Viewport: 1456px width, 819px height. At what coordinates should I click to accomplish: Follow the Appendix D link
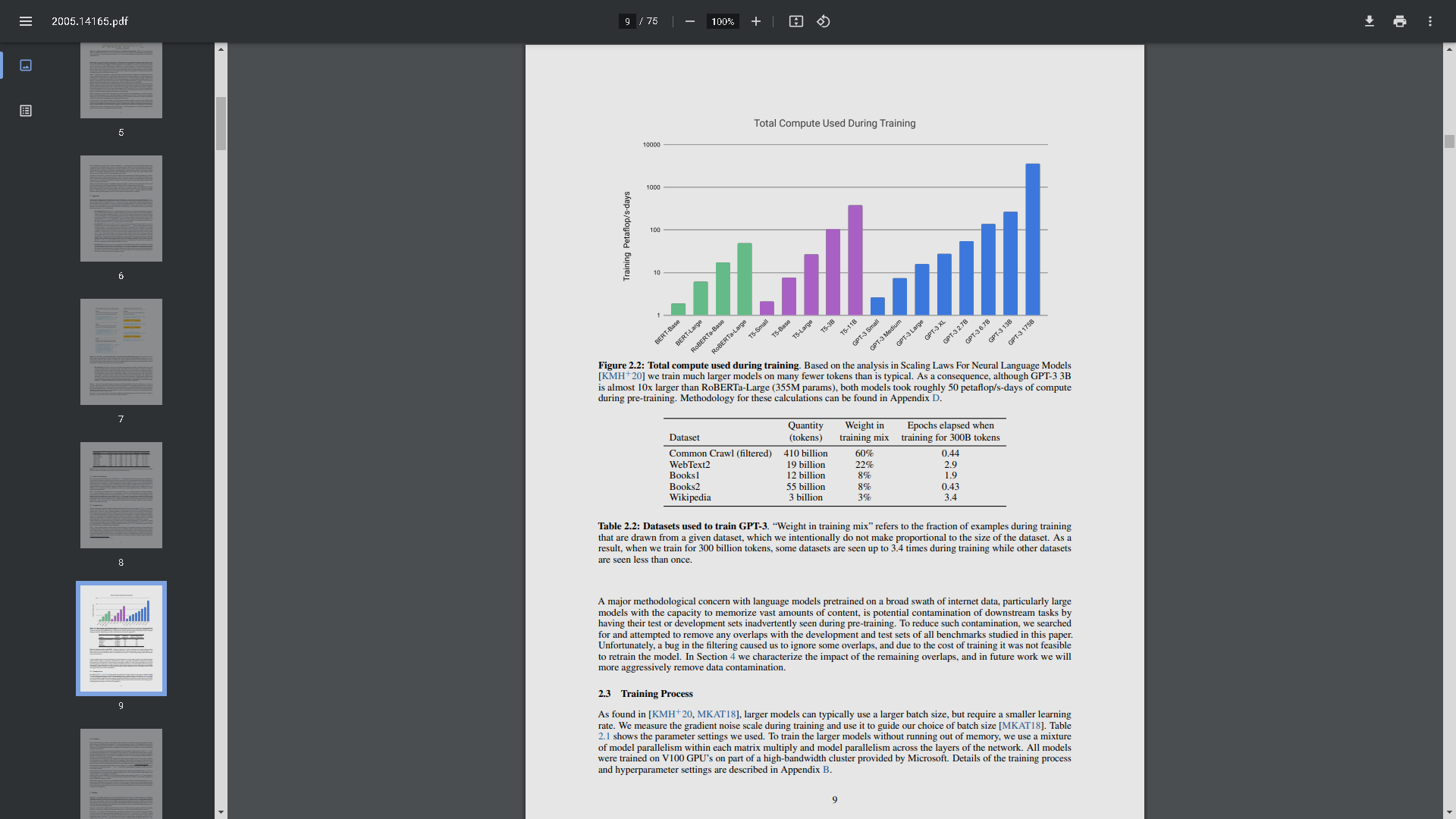(x=936, y=398)
